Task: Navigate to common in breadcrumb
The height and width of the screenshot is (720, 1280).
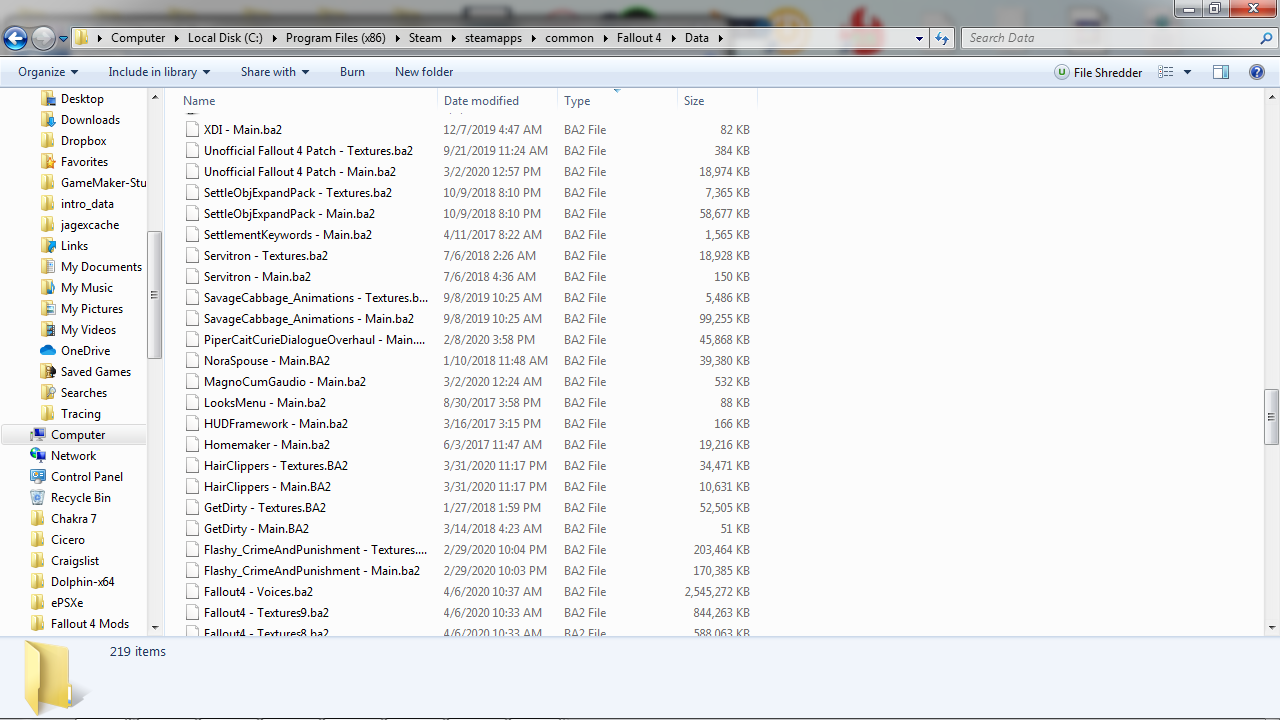Action: [x=570, y=38]
